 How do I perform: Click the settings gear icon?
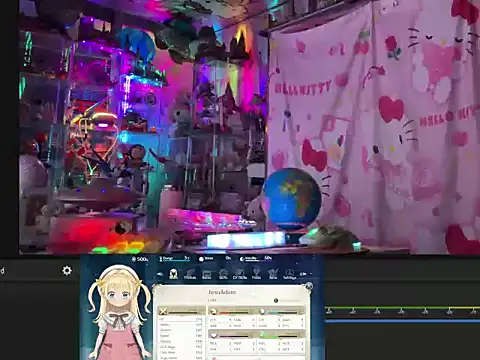coord(67,270)
